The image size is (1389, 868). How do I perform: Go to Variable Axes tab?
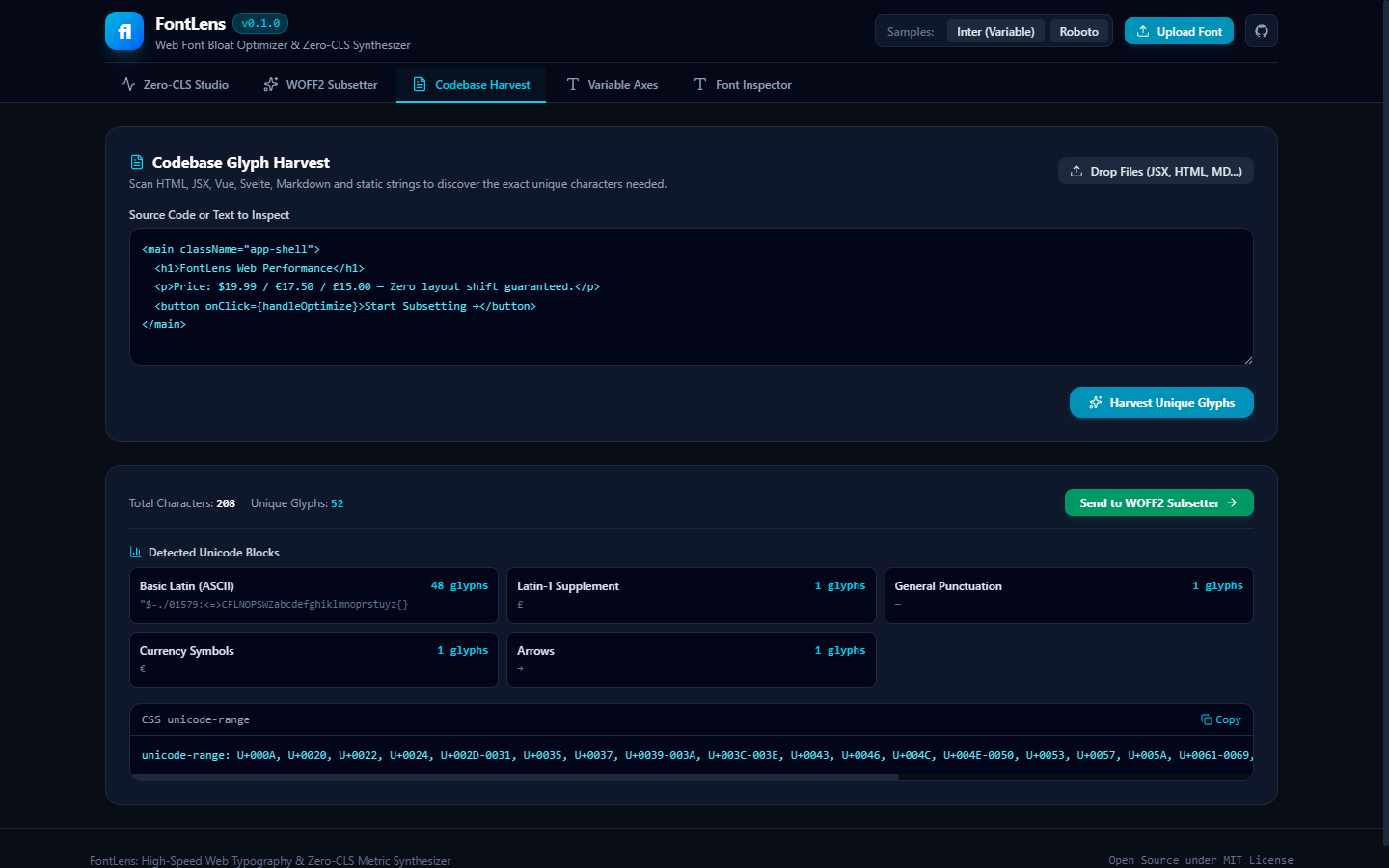pyautogui.click(x=612, y=85)
